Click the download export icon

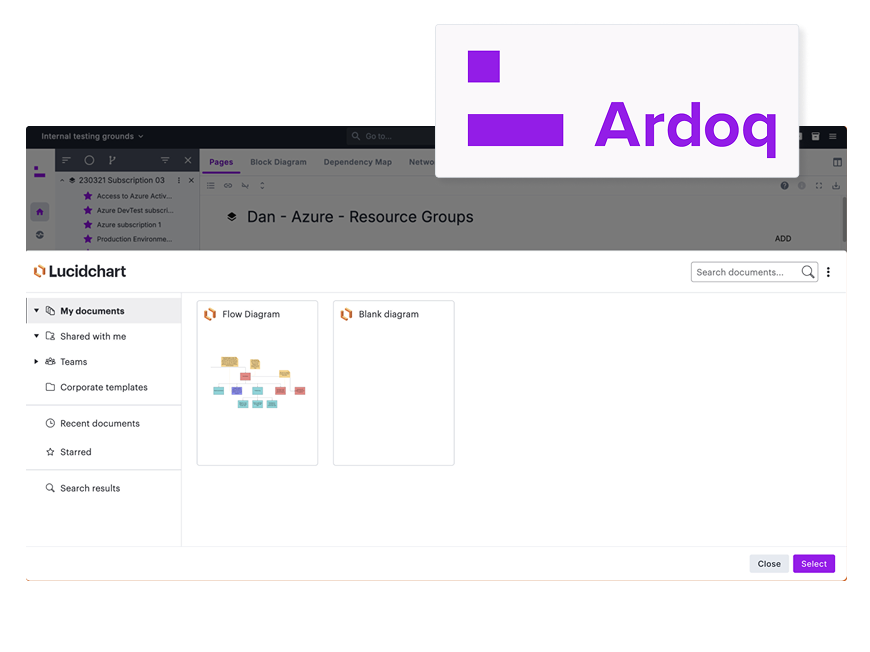tap(836, 185)
